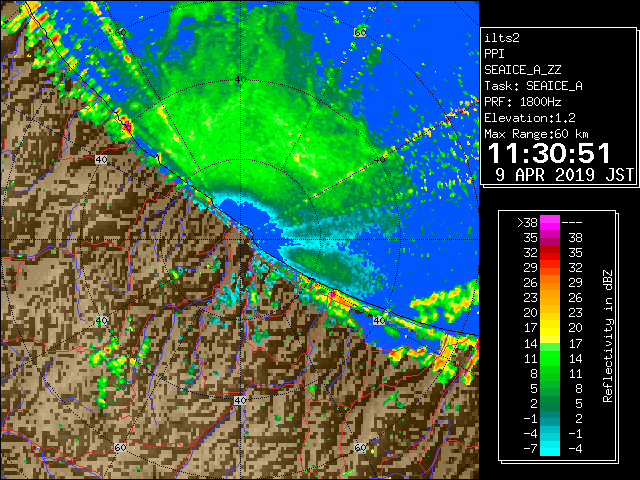640x480 pixels.
Task: Click the ">38" label in the legend
Action: pyautogui.click(x=527, y=222)
